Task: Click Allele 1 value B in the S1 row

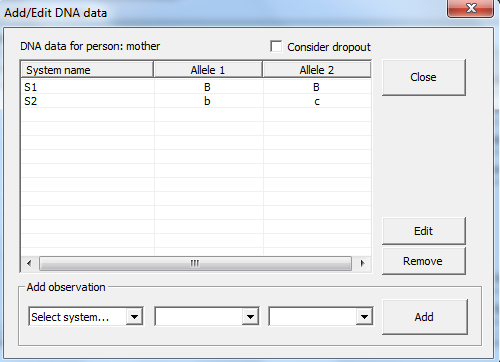Action: click(x=207, y=87)
